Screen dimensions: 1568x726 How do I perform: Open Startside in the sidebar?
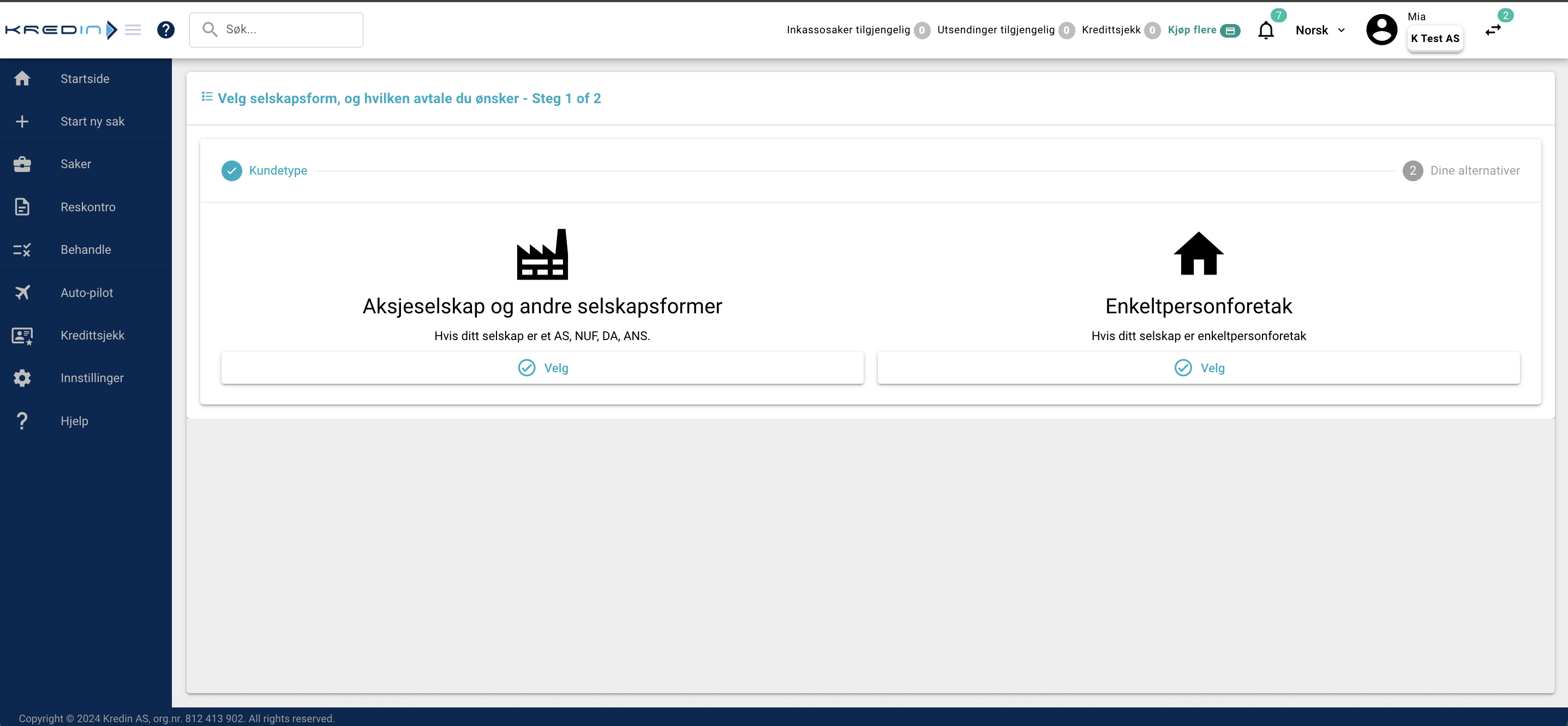coord(86,79)
